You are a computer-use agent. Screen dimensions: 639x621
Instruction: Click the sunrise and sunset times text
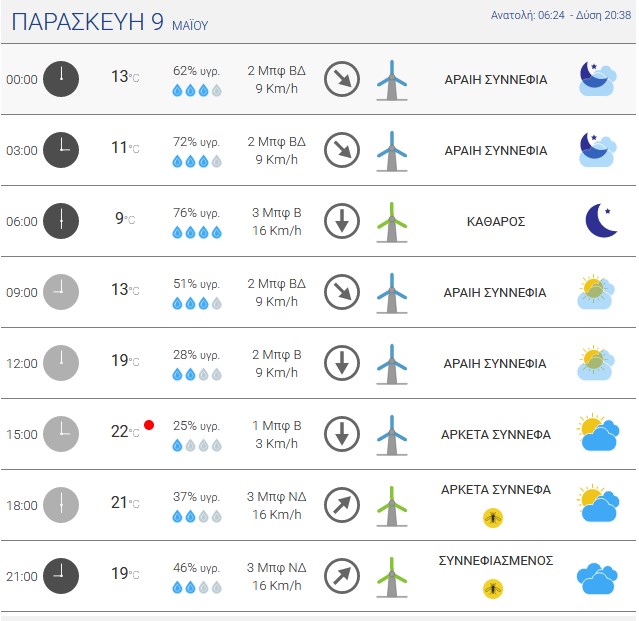click(x=560, y=15)
